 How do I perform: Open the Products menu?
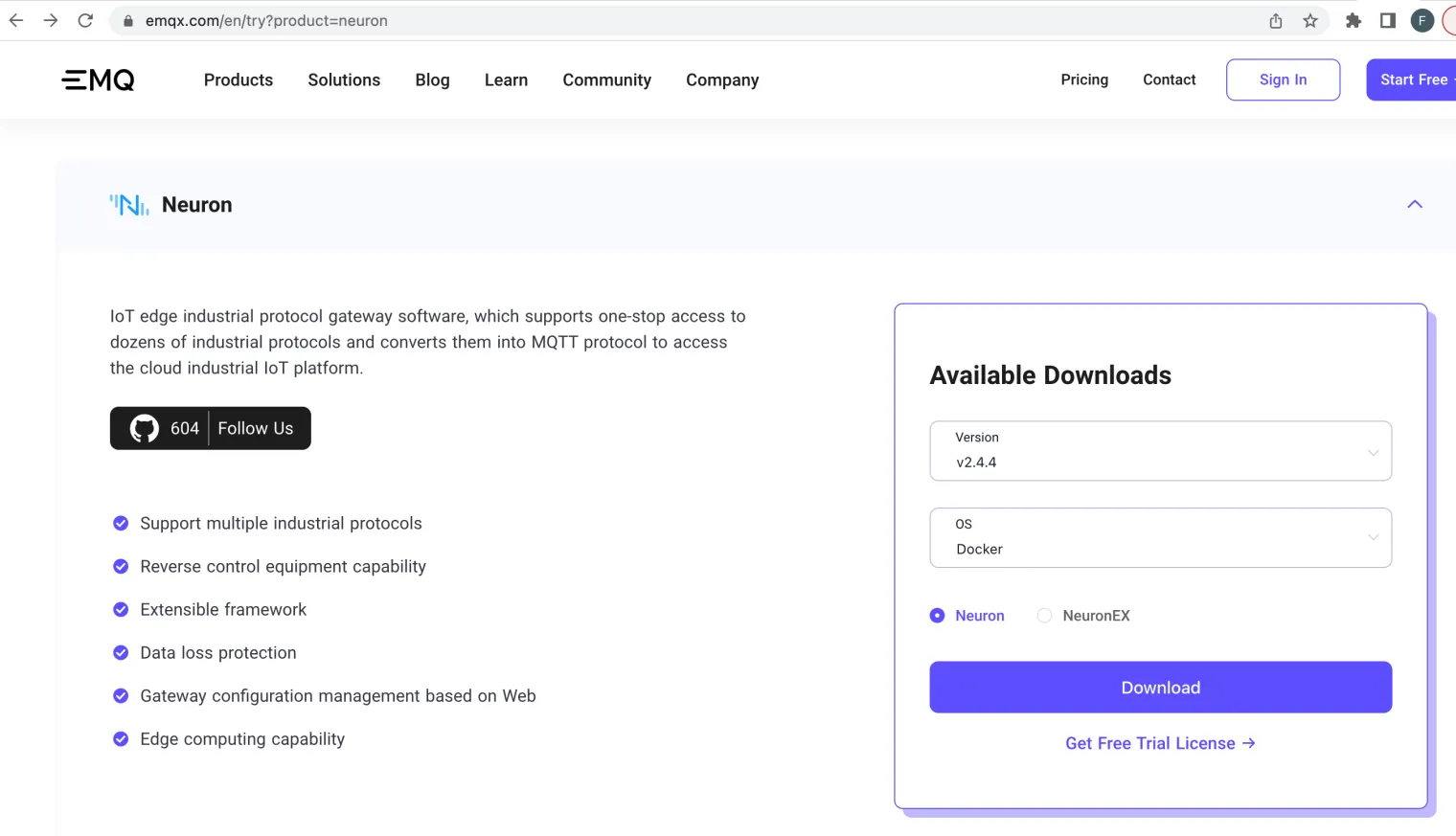(x=238, y=79)
